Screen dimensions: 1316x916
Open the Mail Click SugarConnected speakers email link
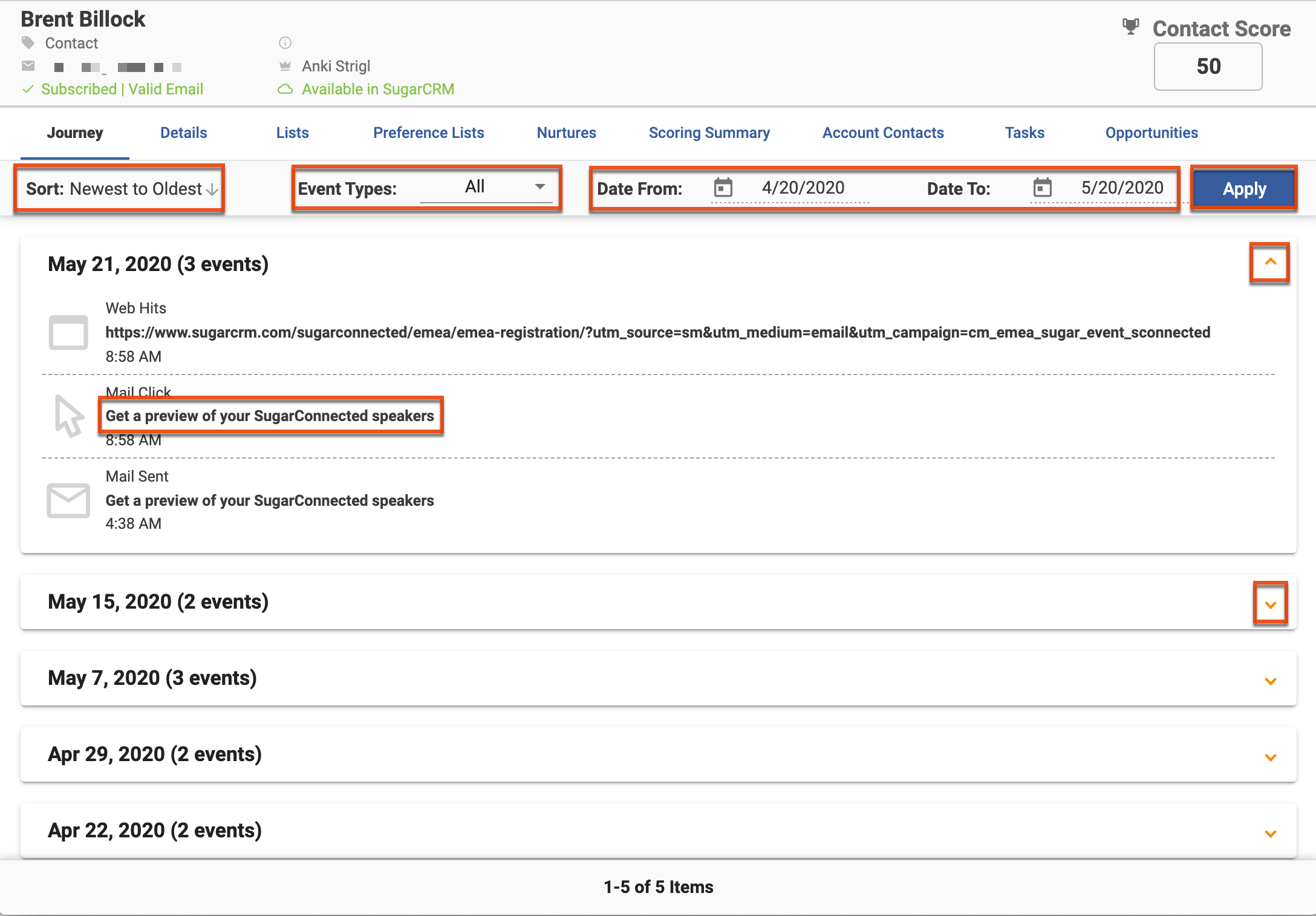[x=270, y=416]
